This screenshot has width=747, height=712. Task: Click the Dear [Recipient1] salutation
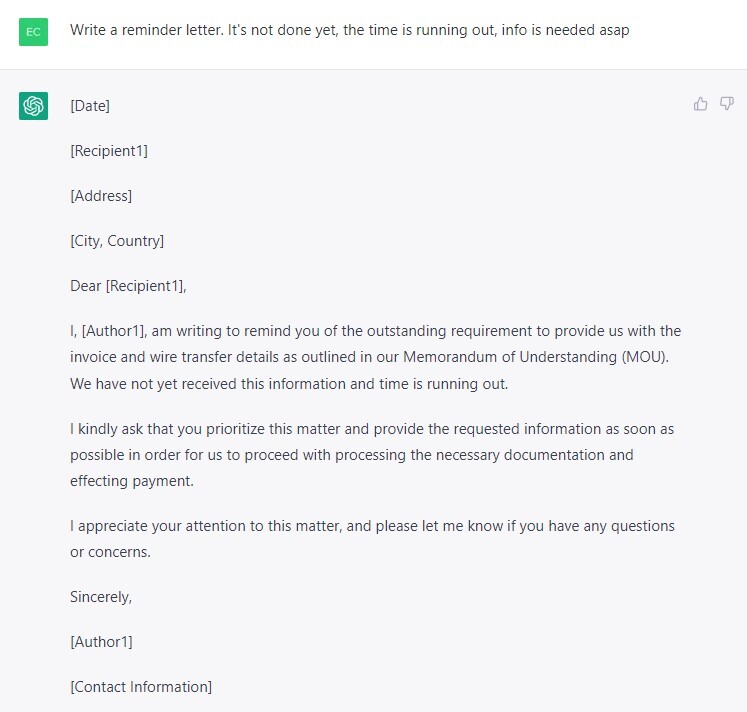tap(128, 286)
